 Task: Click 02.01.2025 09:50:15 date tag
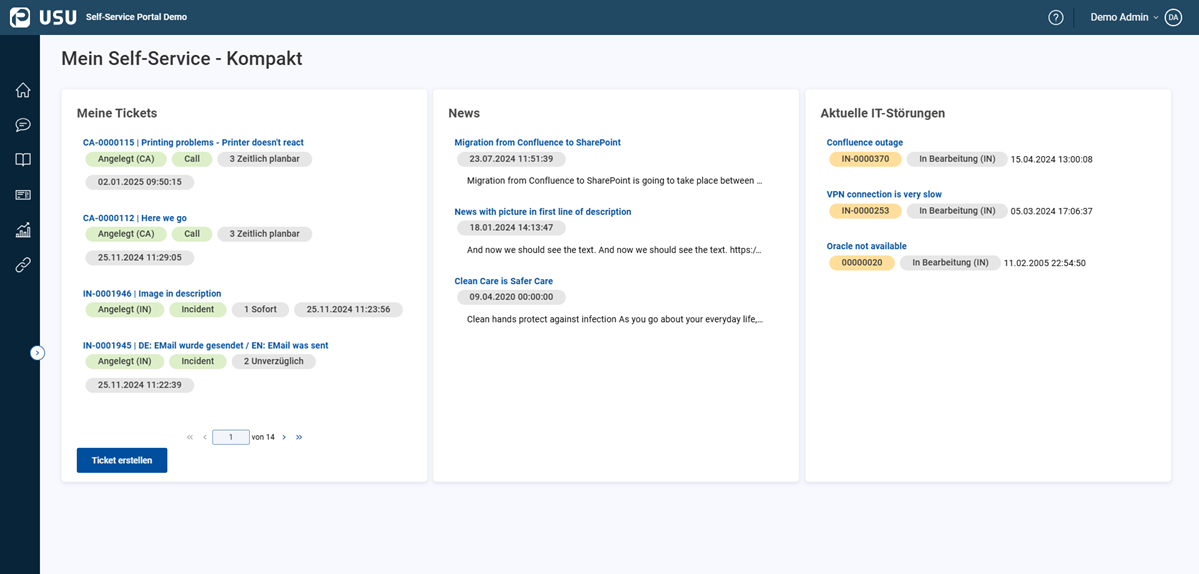click(140, 182)
